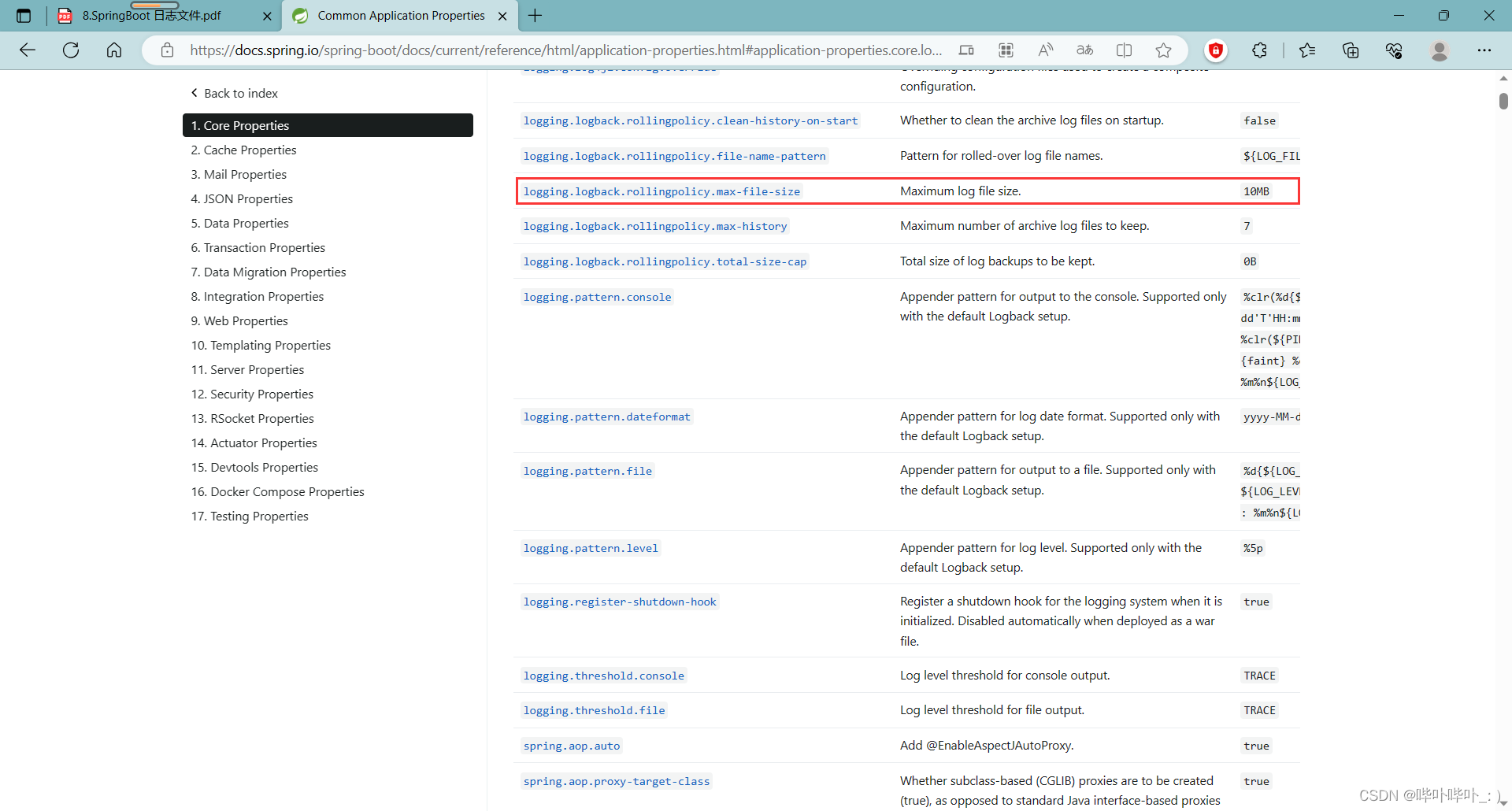Screen dimensions: 1512x811
Task: Open 4. JSON Properties
Action: (242, 198)
